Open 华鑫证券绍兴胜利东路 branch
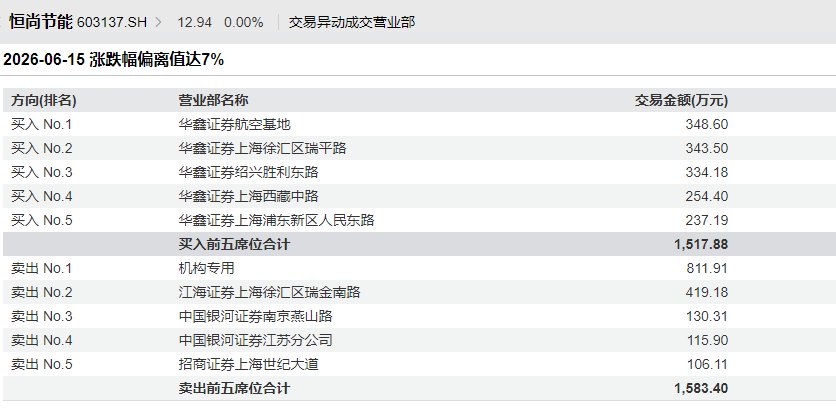 point(248,172)
